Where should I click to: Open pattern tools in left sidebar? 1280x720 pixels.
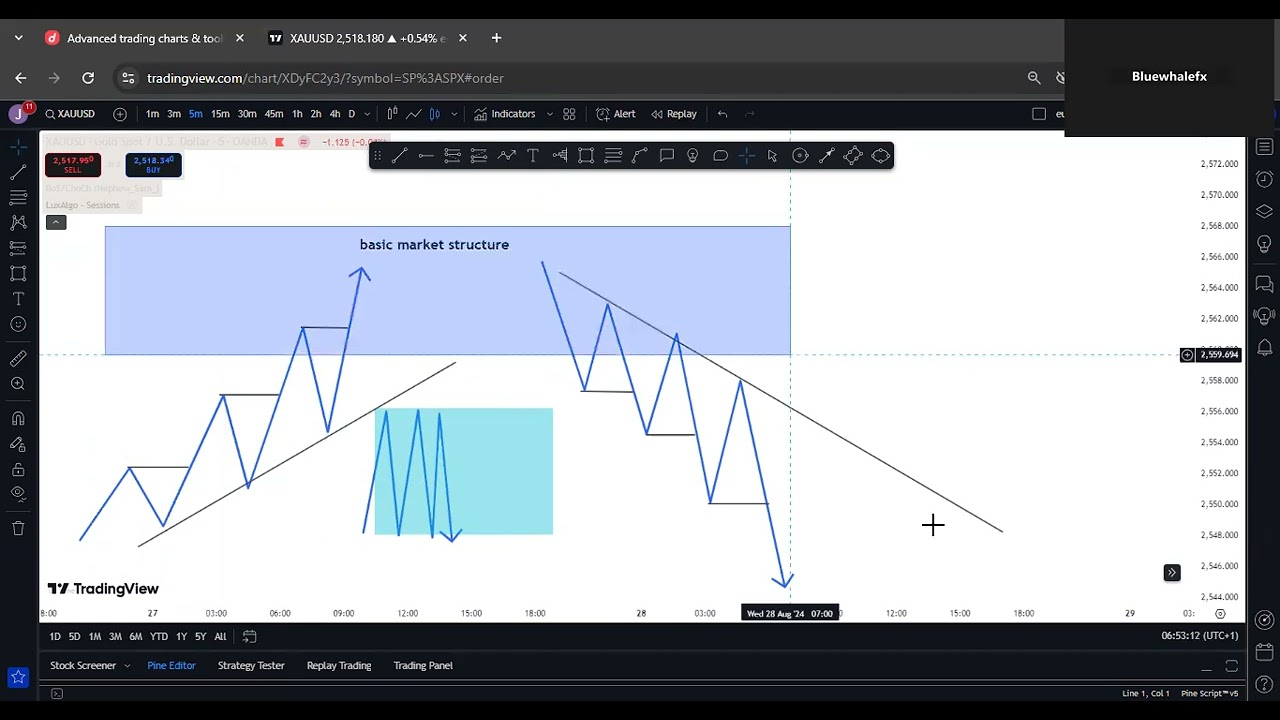click(x=18, y=222)
